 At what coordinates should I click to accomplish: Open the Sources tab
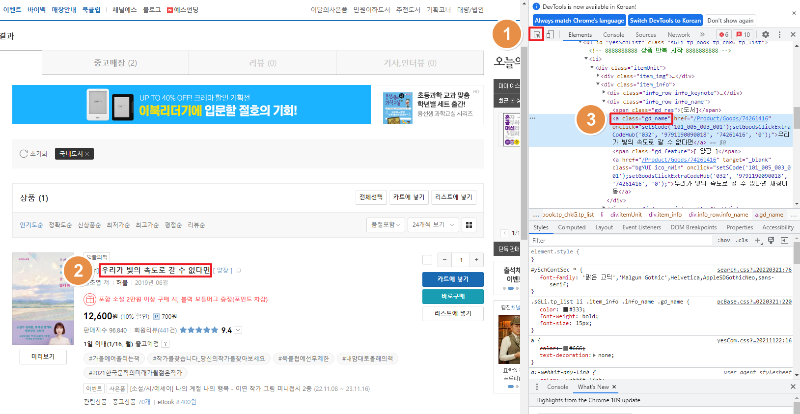[x=645, y=34]
